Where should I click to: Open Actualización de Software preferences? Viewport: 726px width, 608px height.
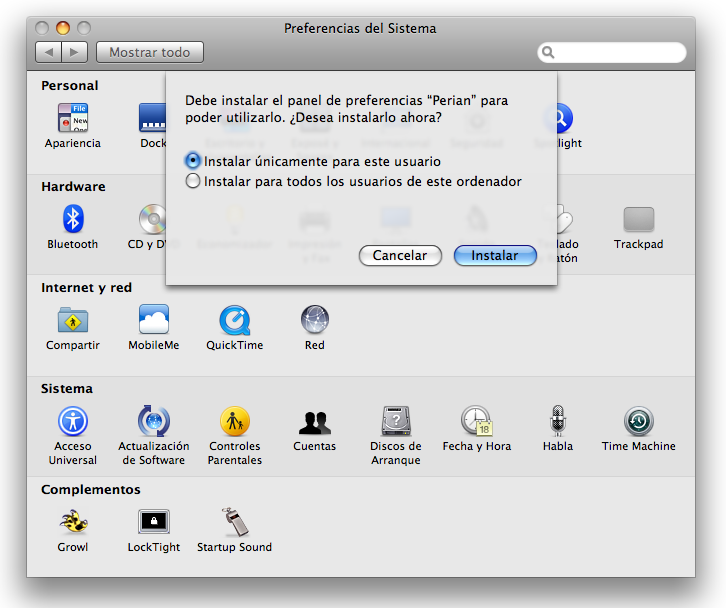pos(154,435)
